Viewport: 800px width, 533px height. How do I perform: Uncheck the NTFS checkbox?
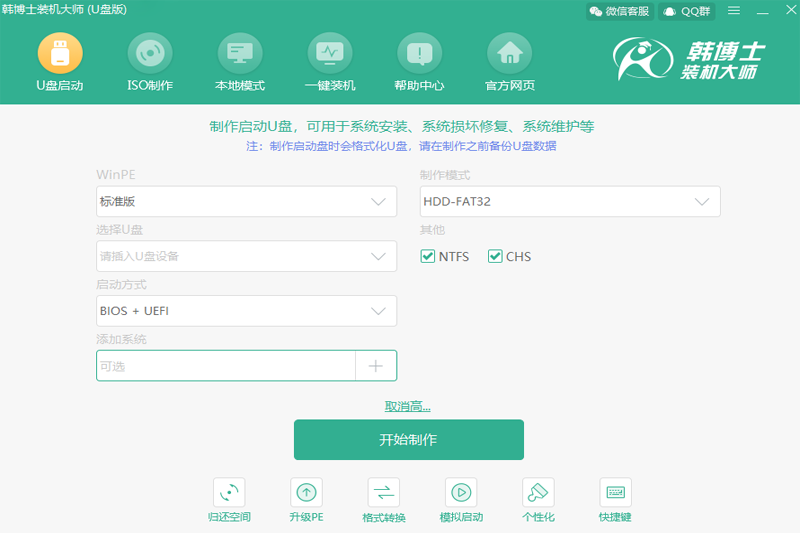point(428,256)
